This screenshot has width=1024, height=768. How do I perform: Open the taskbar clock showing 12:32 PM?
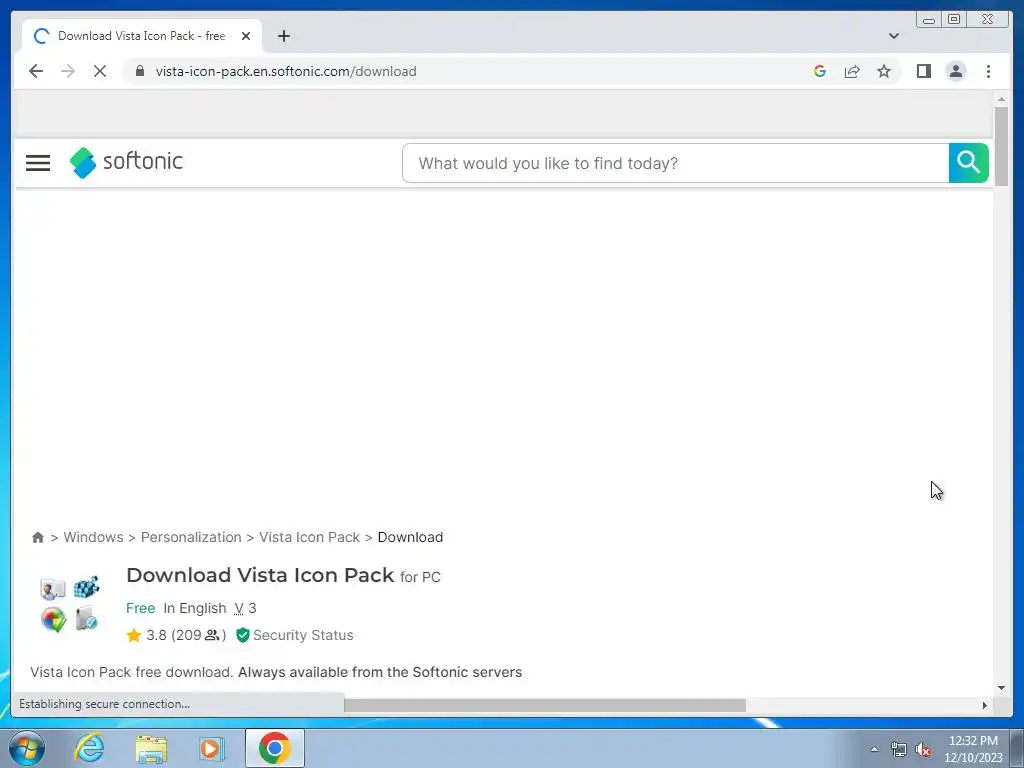tap(973, 748)
